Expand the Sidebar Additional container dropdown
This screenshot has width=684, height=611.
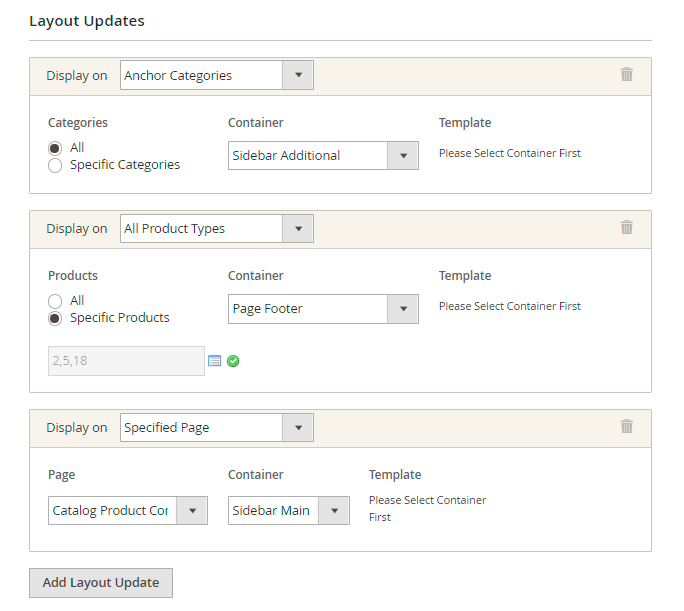point(322,156)
